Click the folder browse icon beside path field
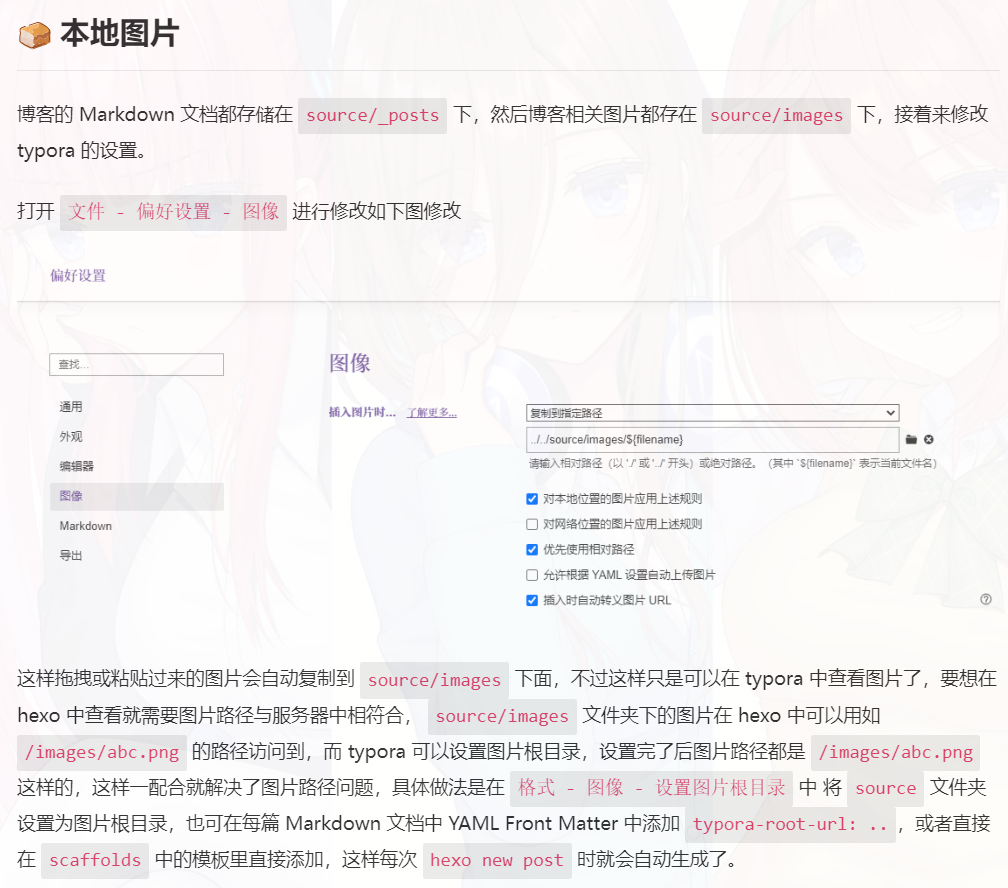Screen dimensions: 1008x888 pyautogui.click(x=911, y=439)
